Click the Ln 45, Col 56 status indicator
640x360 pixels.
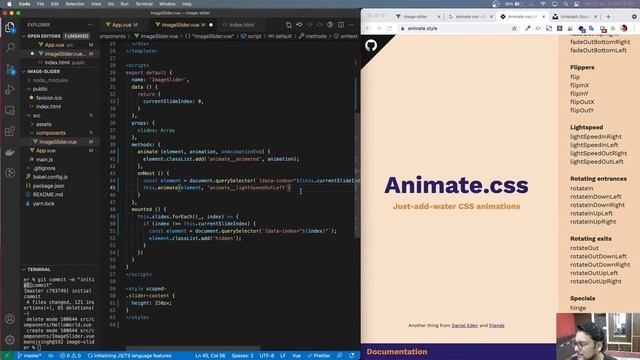210,356
